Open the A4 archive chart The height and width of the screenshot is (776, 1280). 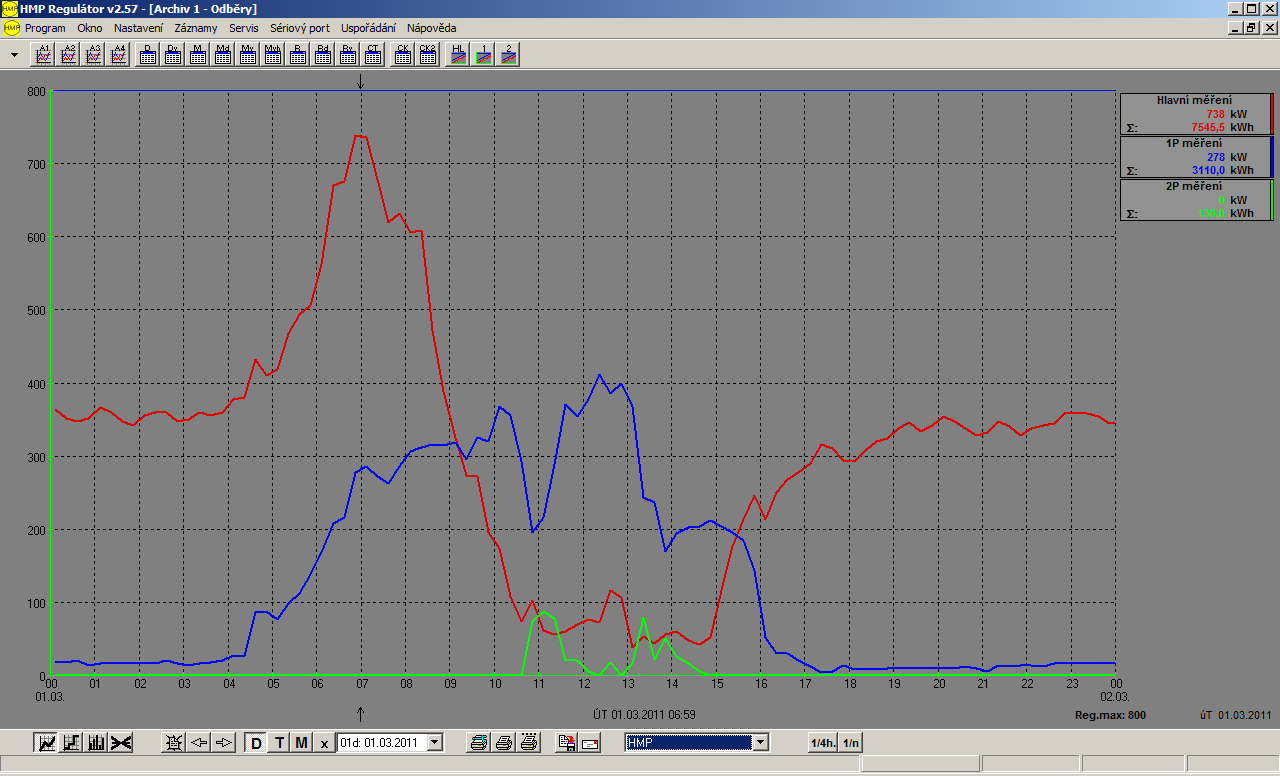(x=119, y=54)
